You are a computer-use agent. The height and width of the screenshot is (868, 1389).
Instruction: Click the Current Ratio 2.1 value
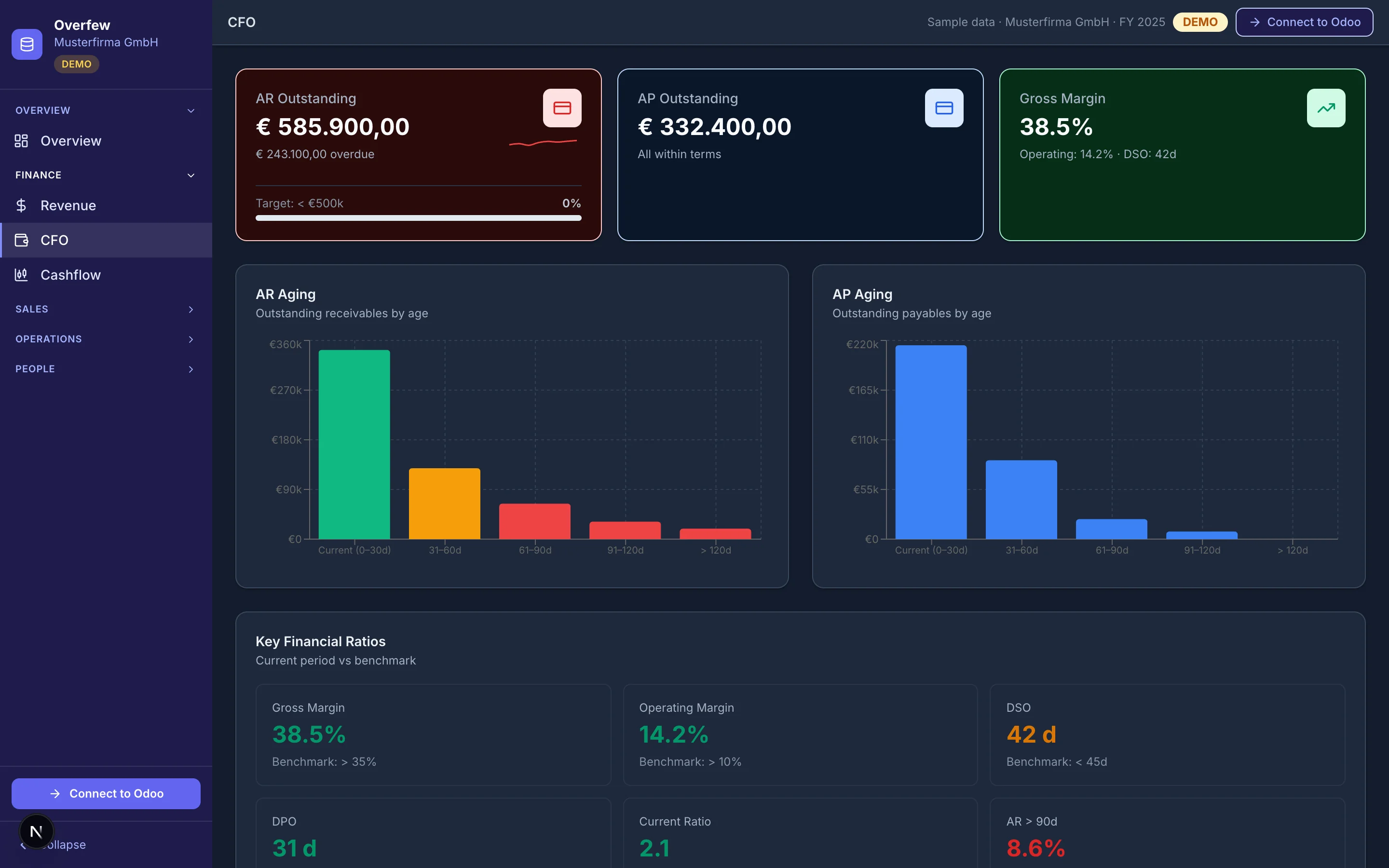(655, 848)
